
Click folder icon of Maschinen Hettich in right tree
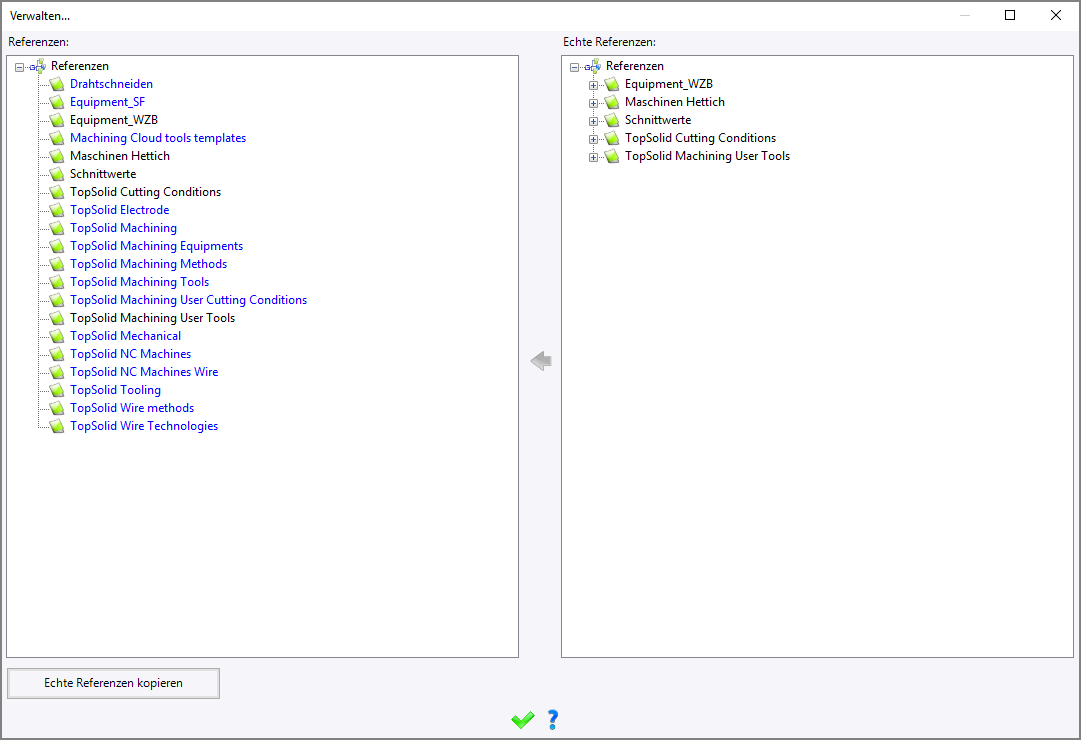point(612,102)
